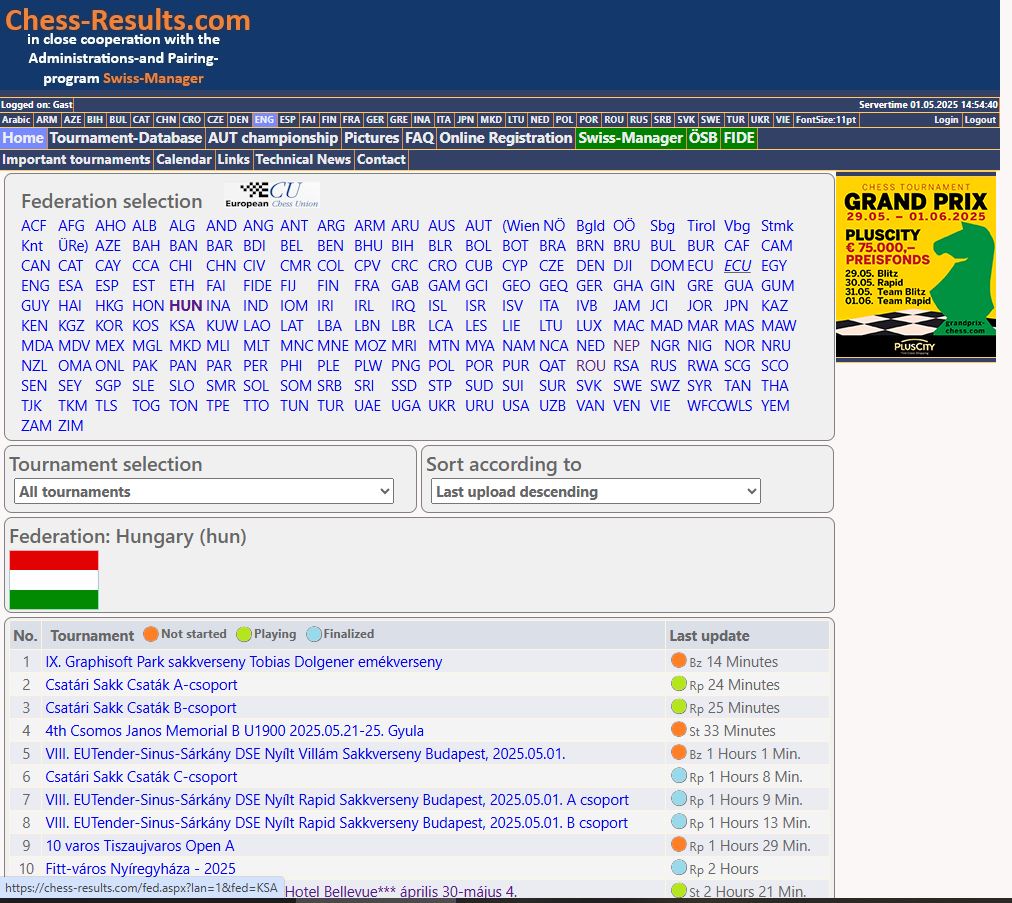
Task: Switch language to TUR
Action: [x=736, y=120]
